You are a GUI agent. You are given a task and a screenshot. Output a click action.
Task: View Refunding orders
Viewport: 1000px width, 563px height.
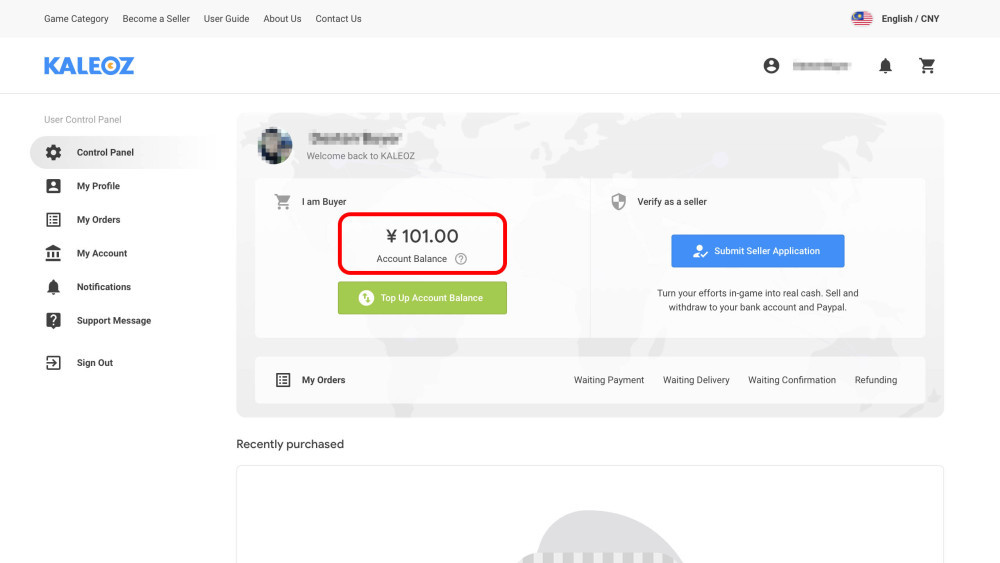(x=876, y=380)
